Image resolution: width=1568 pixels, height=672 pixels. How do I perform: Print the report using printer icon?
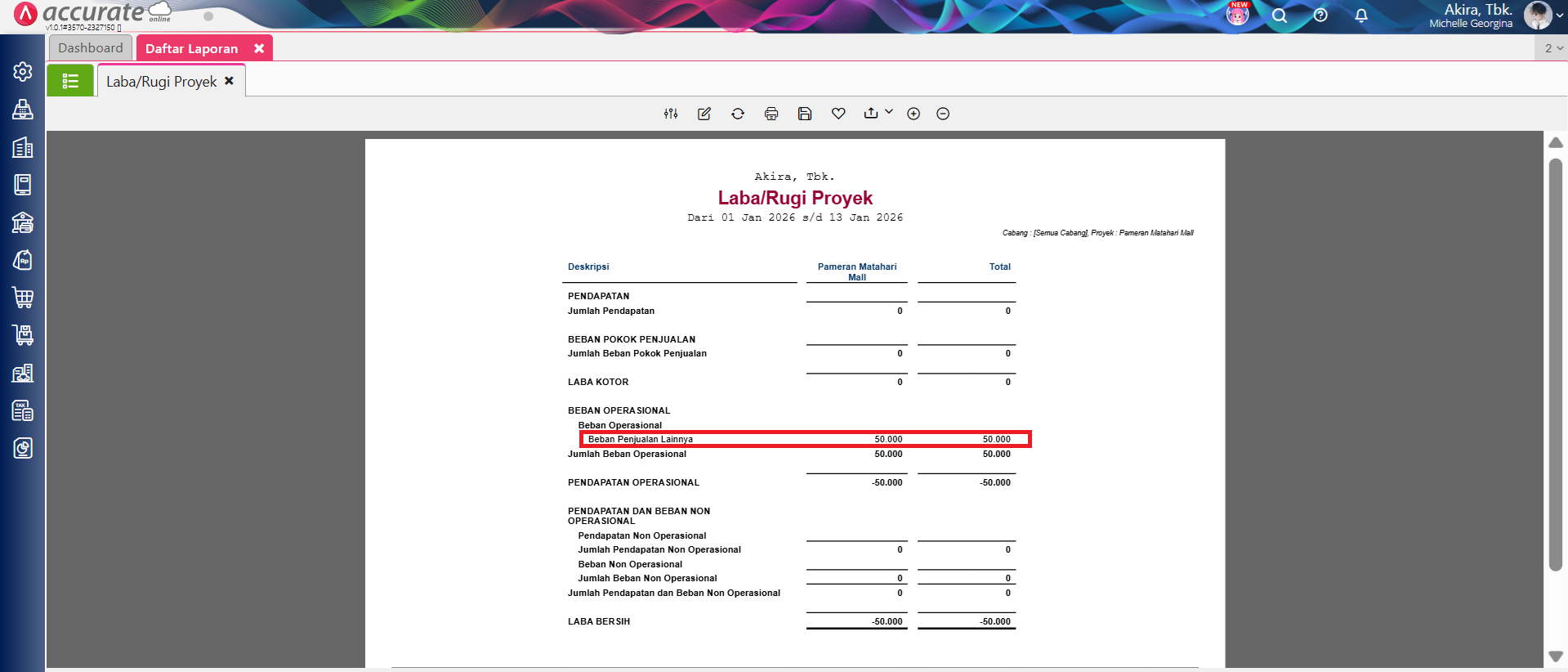point(771,114)
